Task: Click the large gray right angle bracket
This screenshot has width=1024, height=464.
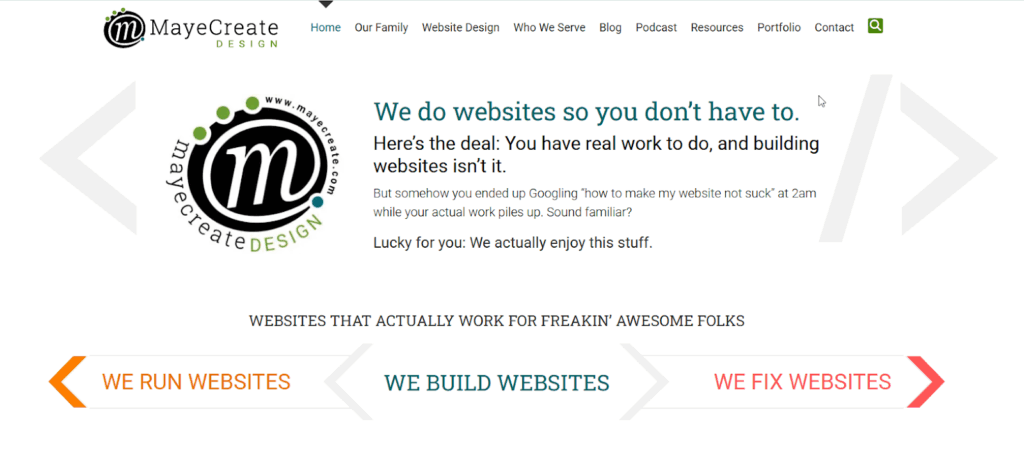Action: [948, 158]
